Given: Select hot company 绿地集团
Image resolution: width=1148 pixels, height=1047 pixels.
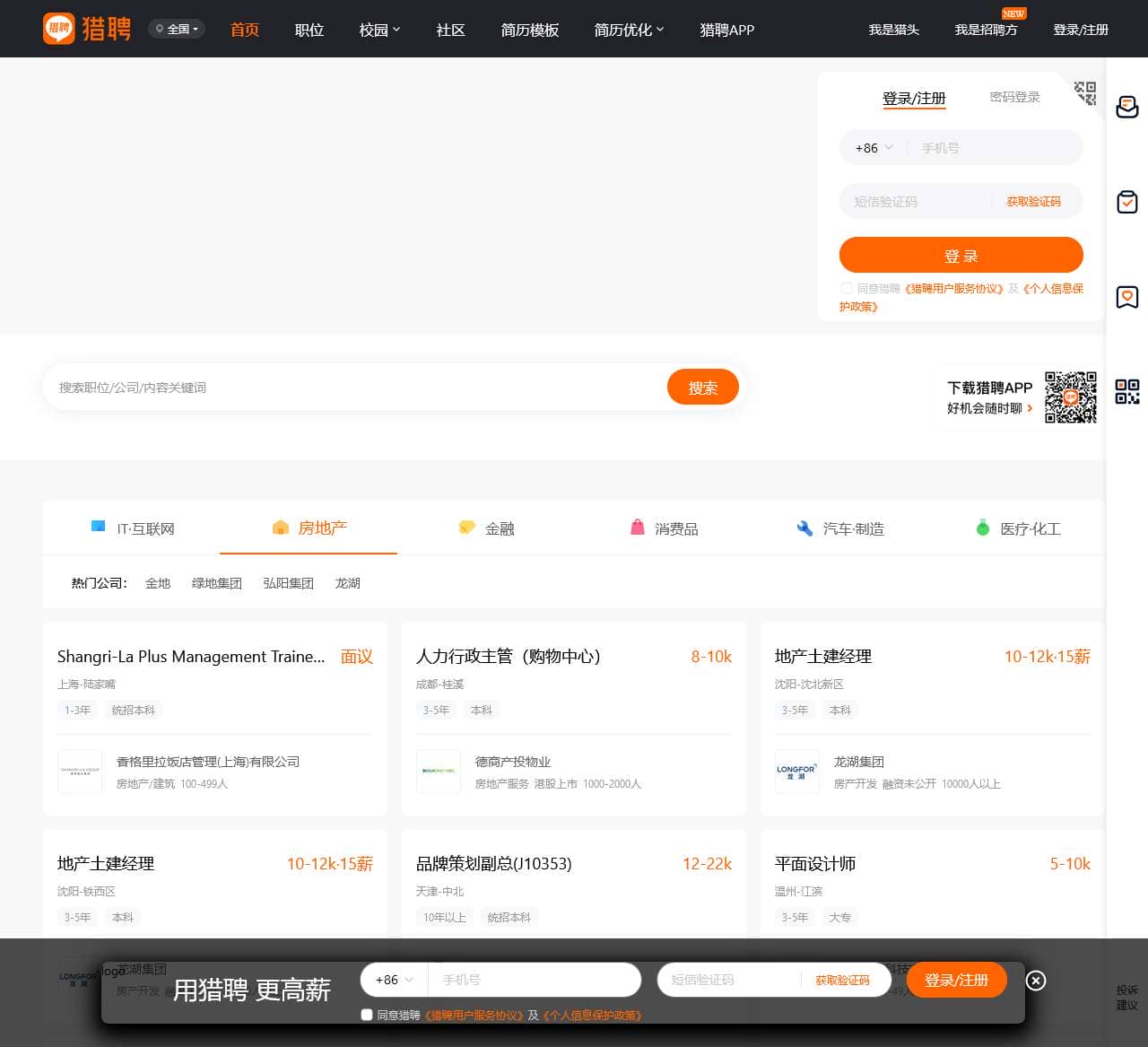Looking at the screenshot, I should click(217, 583).
